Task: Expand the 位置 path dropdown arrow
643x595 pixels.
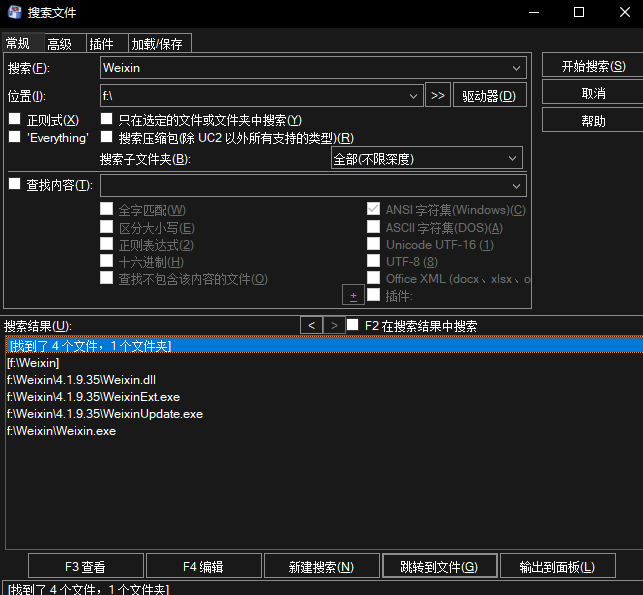Action: (413, 96)
